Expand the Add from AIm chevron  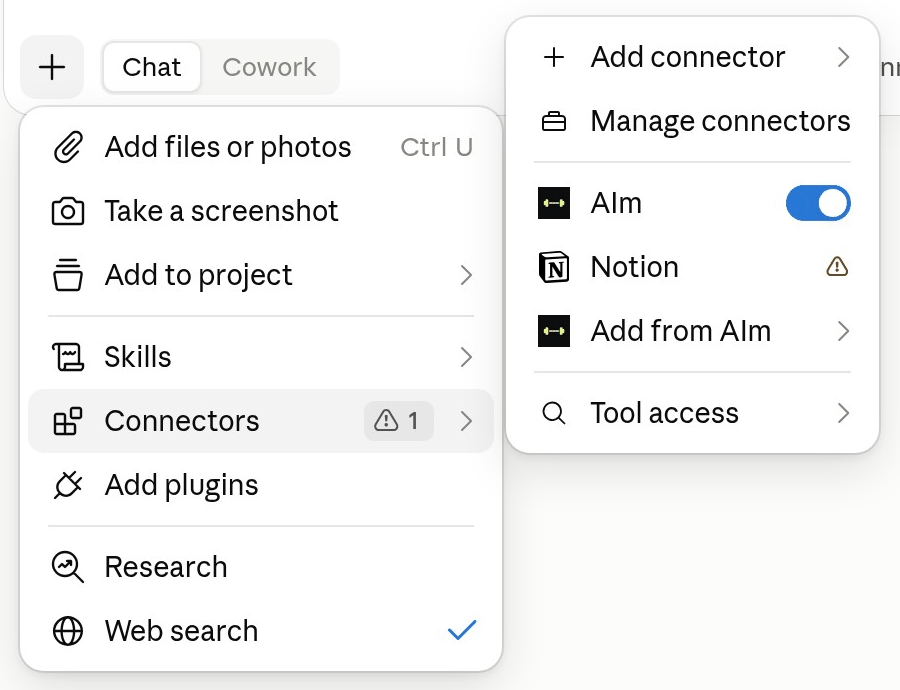tap(843, 331)
